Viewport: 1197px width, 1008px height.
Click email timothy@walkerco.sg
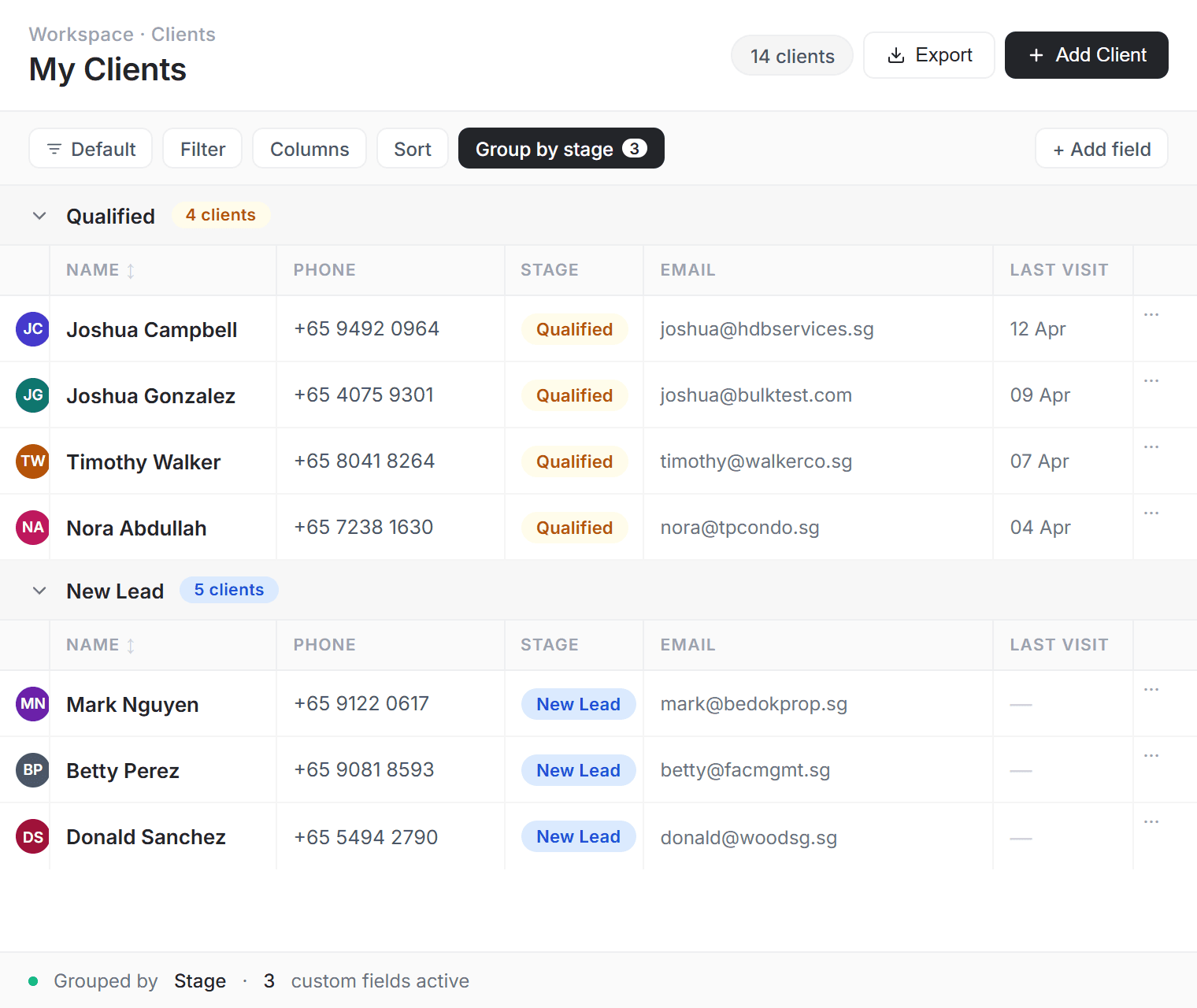756,461
